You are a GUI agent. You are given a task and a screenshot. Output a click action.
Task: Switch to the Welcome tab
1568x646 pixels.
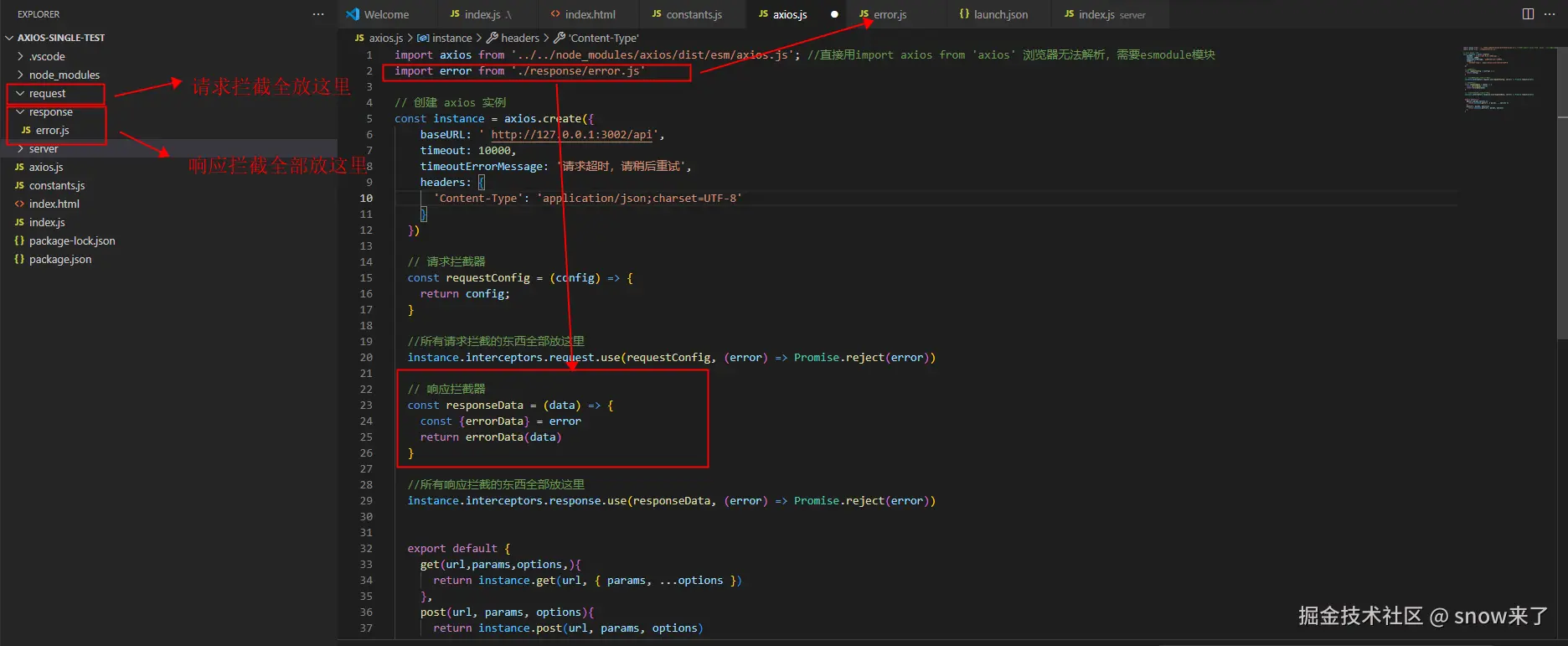pos(387,14)
